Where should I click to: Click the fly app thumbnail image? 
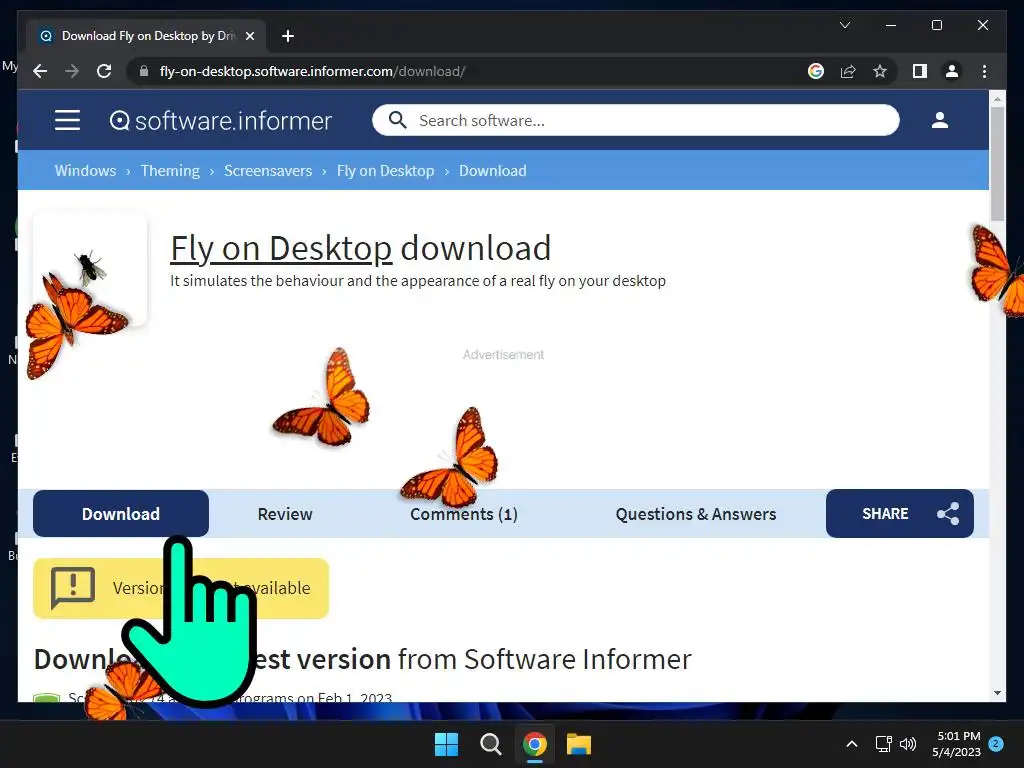pos(90,268)
